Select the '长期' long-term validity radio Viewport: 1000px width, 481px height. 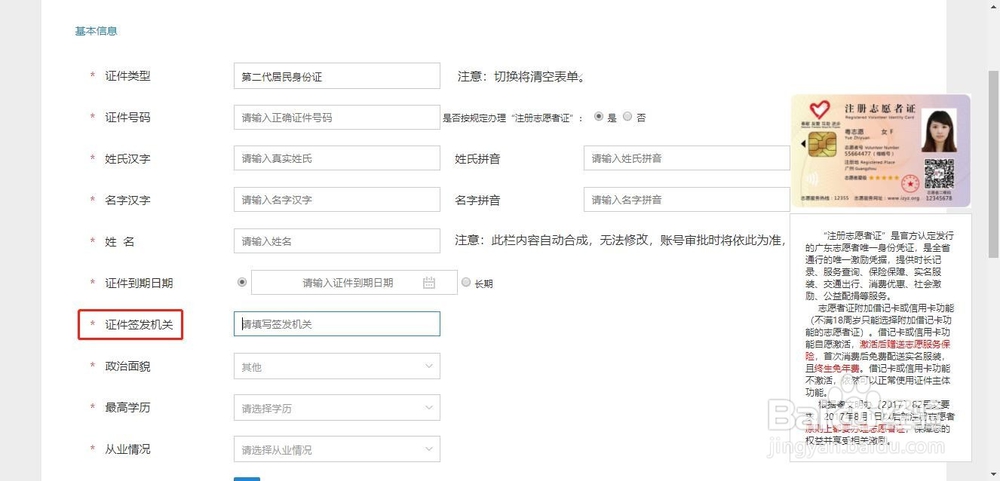(466, 283)
